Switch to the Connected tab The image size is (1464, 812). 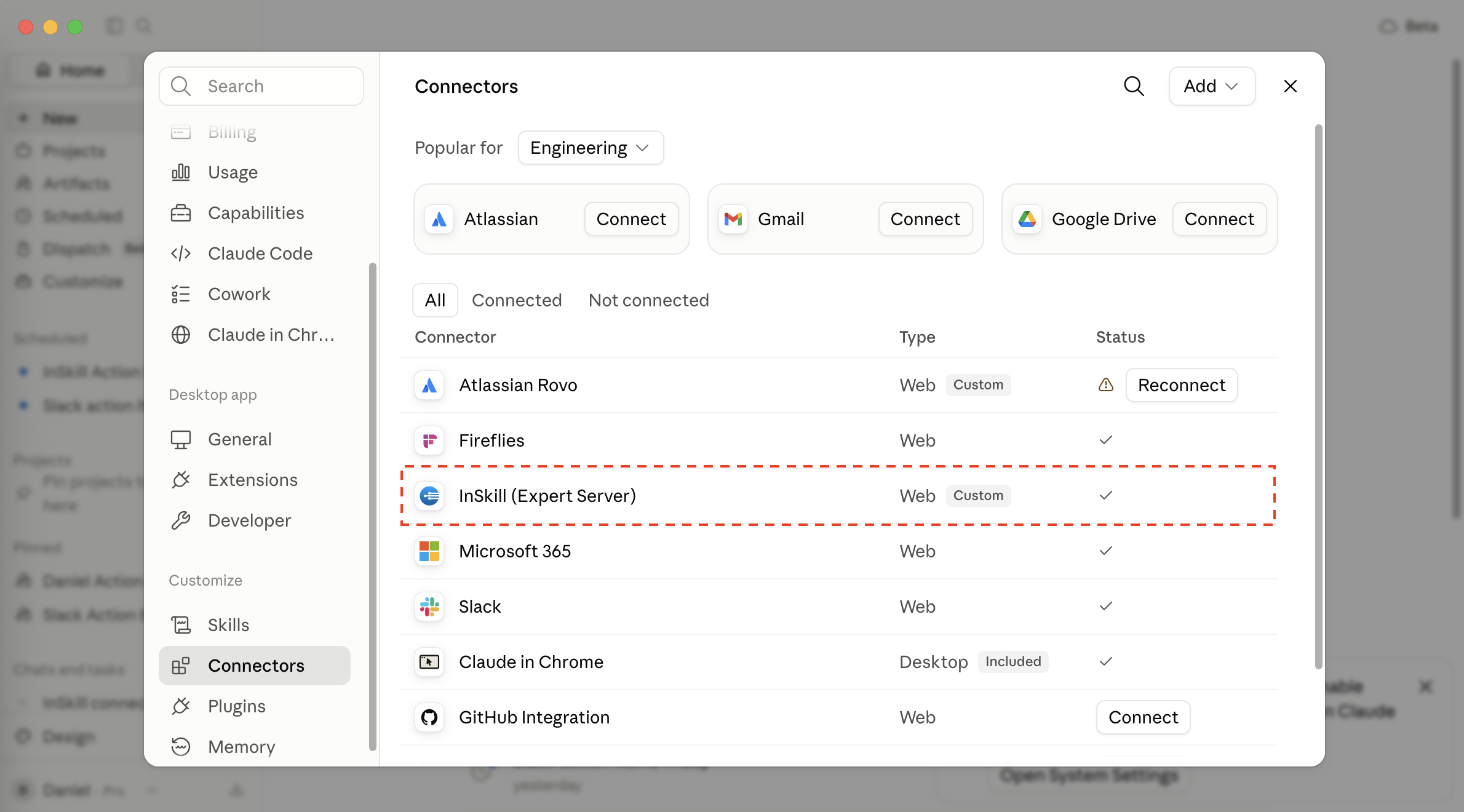517,300
